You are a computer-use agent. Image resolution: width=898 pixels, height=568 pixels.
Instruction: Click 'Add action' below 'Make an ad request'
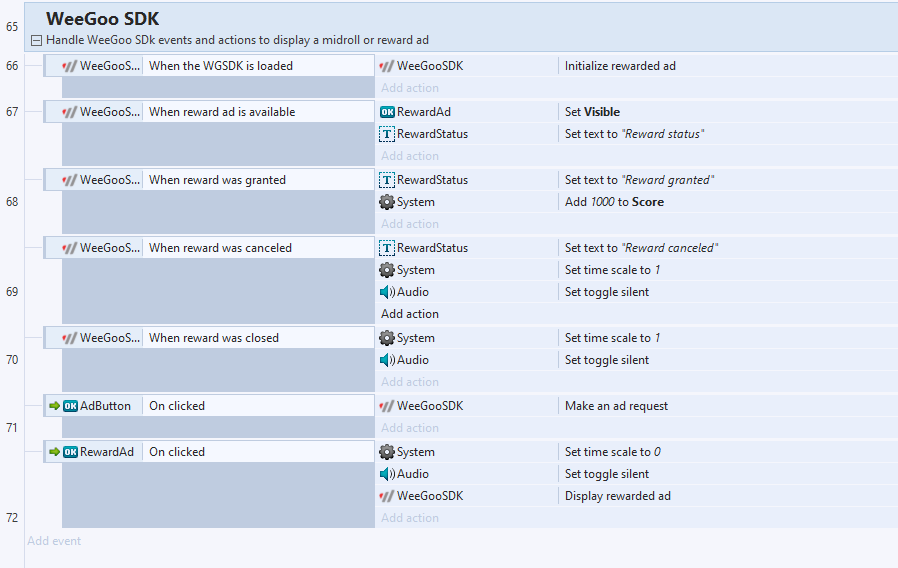pyautogui.click(x=409, y=428)
